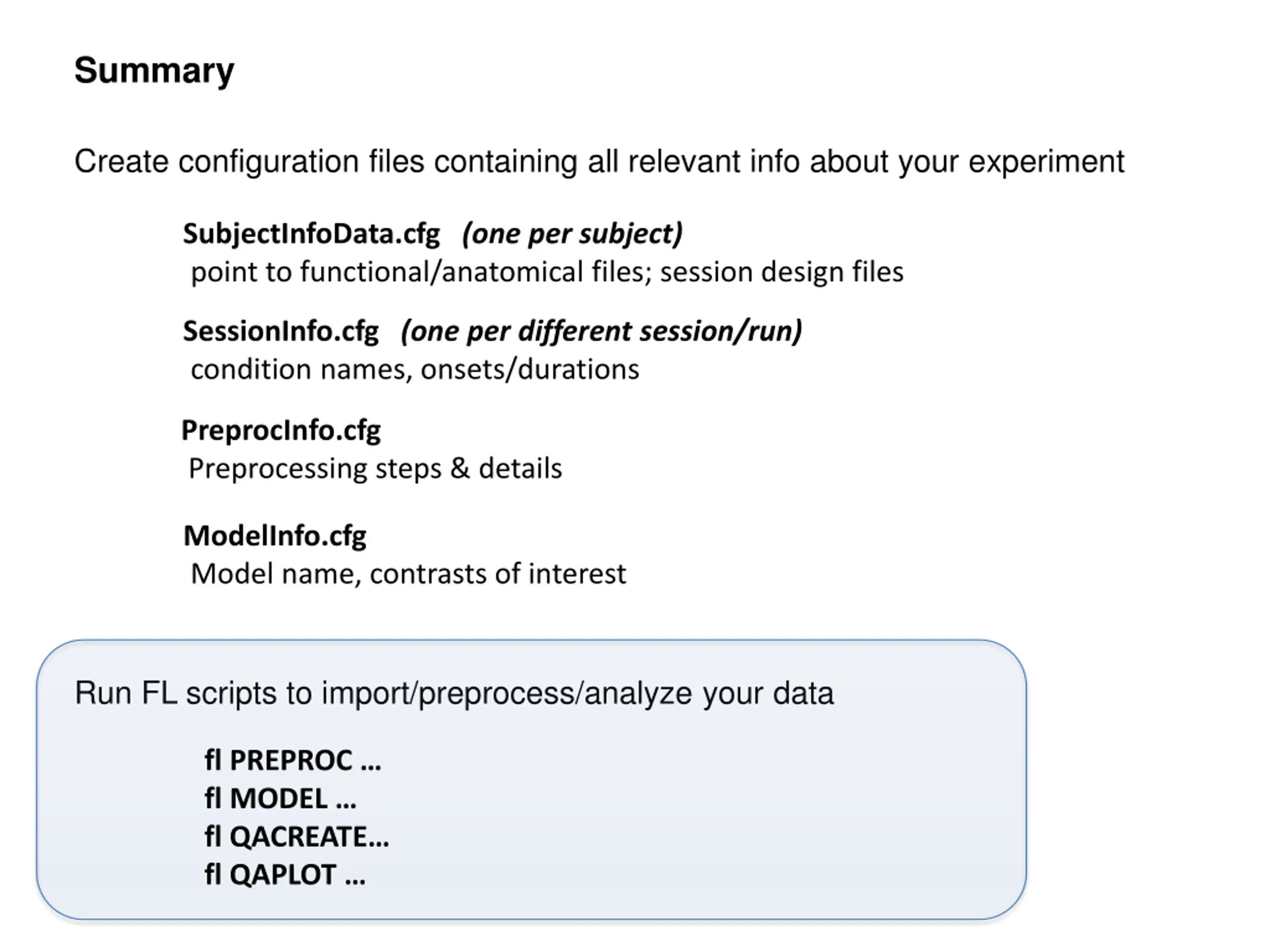Click the 'fl MODEL ...' command

(x=280, y=799)
